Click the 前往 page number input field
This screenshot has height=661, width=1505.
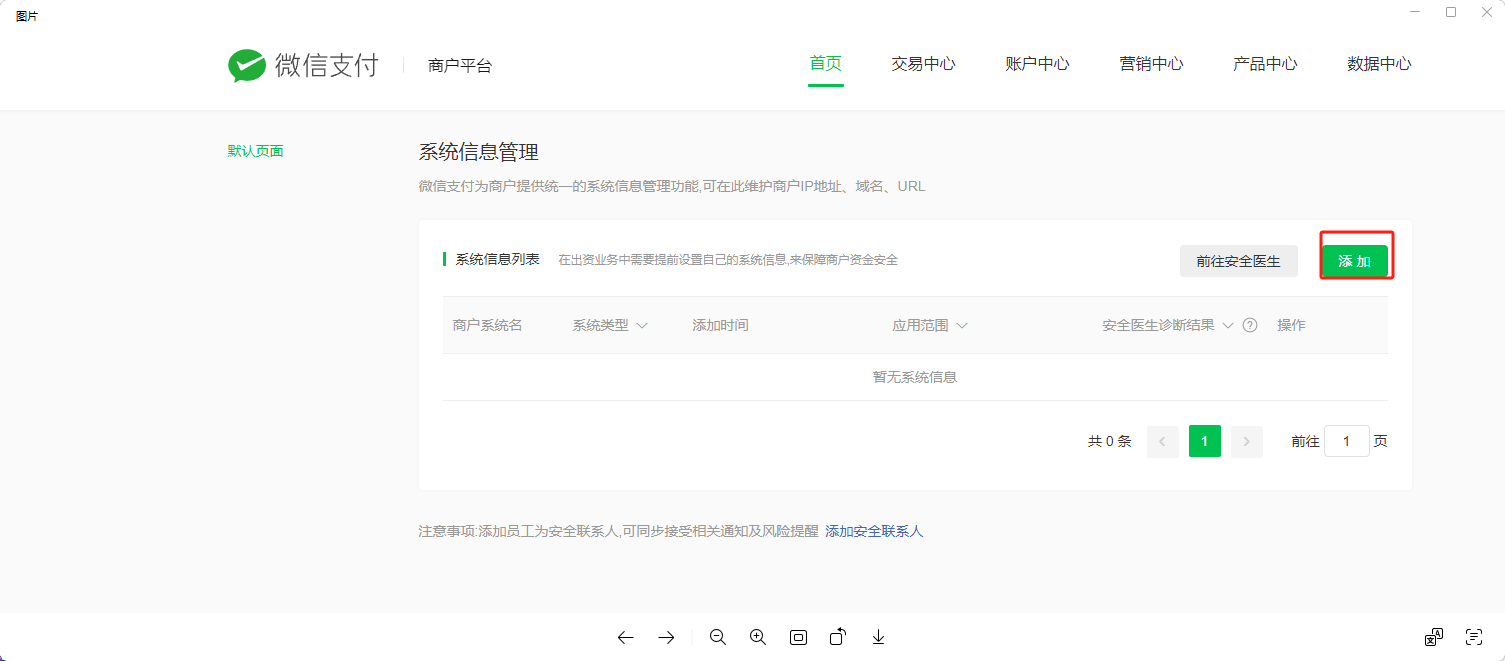click(1346, 441)
